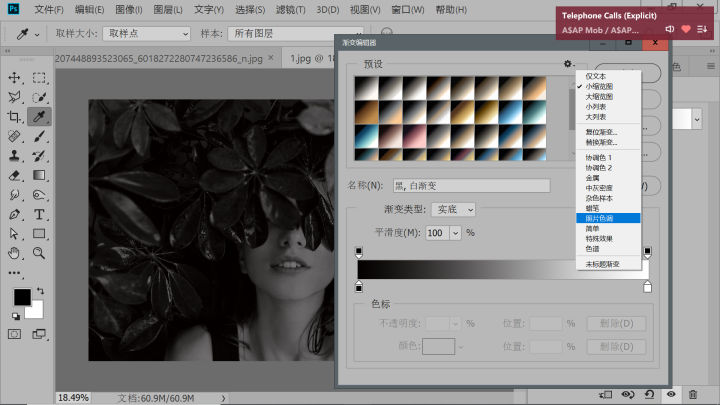Select the Eyedropper tool in toolbox
The image size is (720, 405).
(x=41, y=116)
